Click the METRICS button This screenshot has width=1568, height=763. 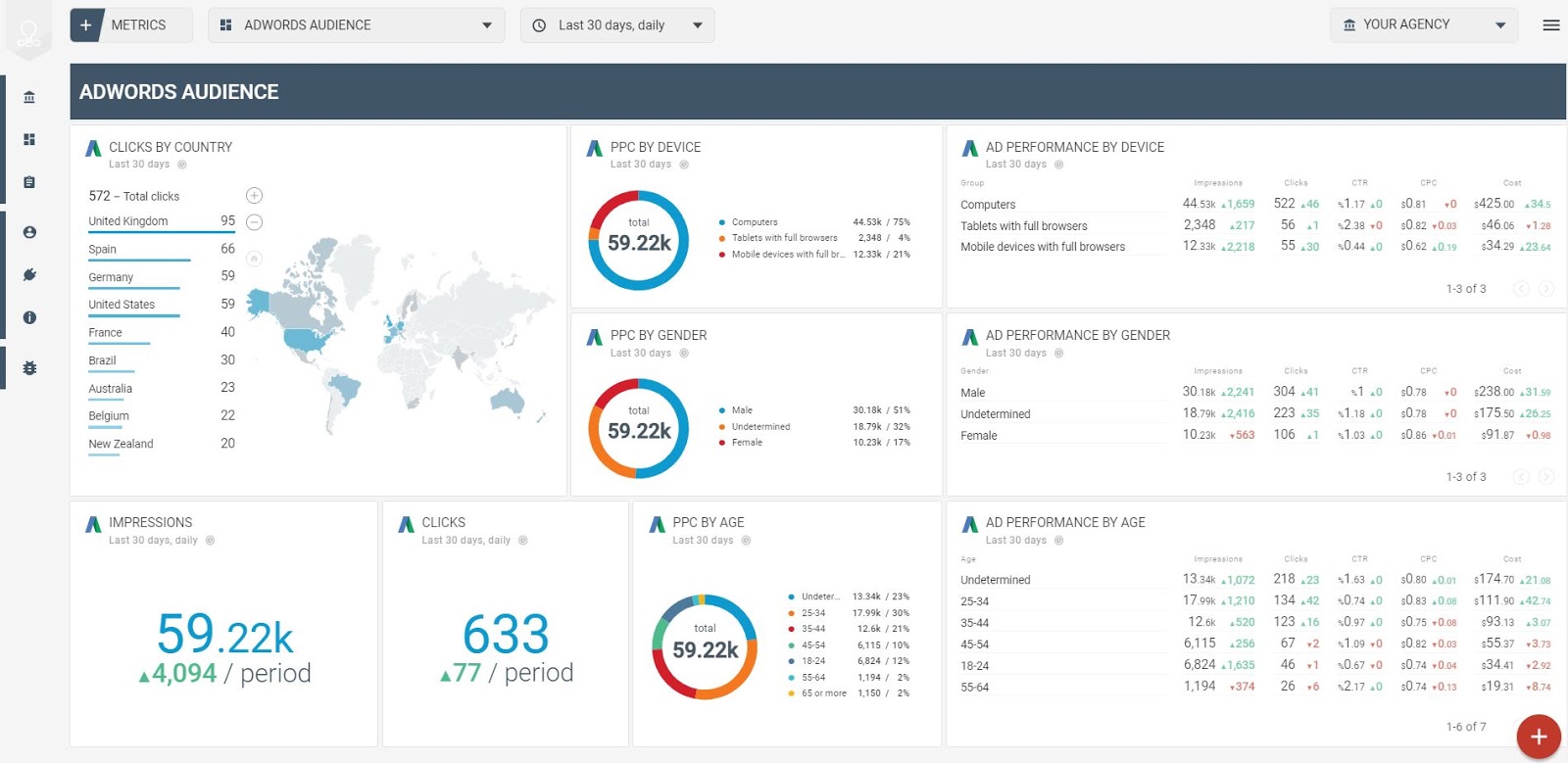(x=131, y=25)
